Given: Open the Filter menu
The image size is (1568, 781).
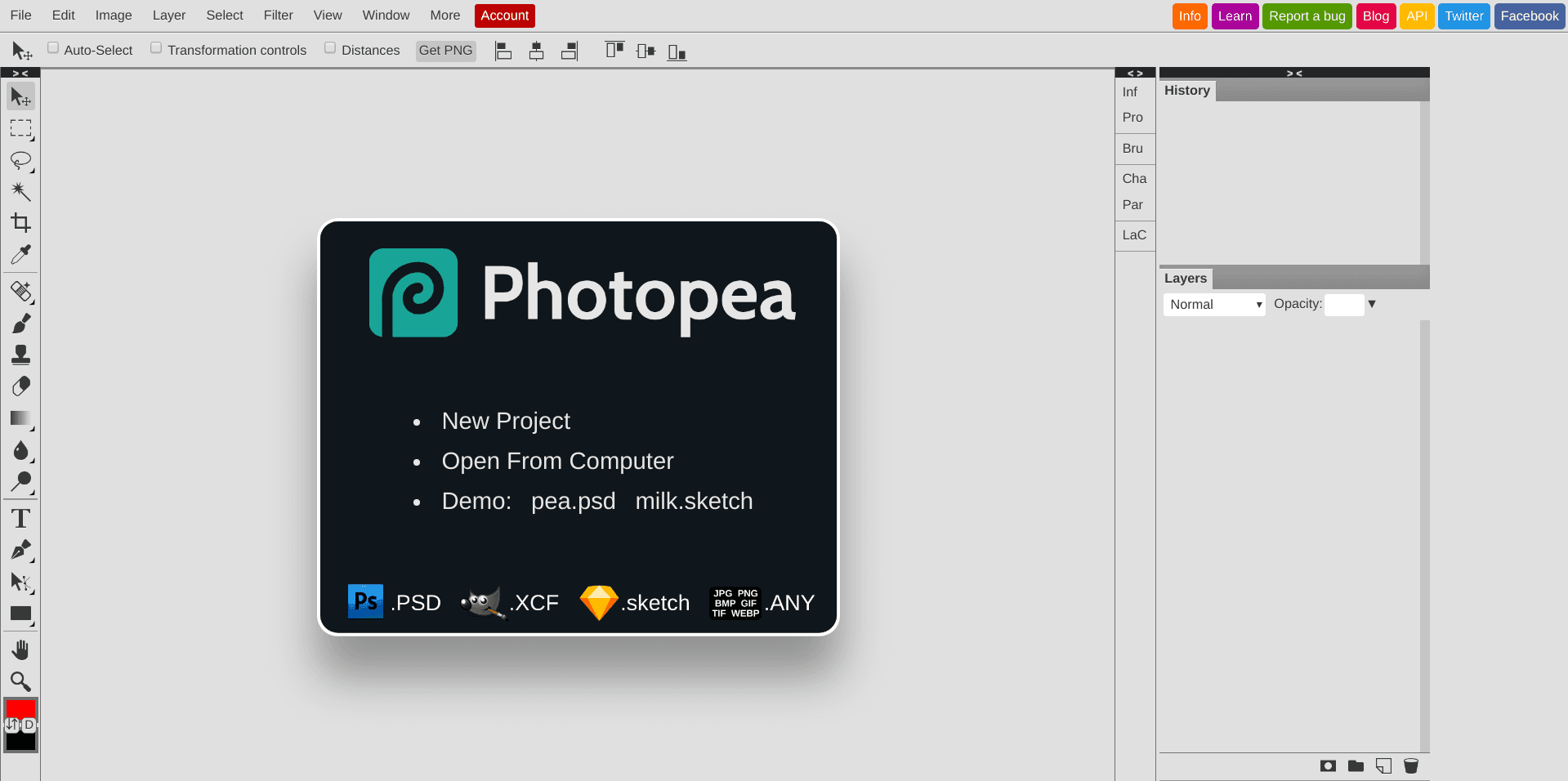Looking at the screenshot, I should click(x=279, y=16).
